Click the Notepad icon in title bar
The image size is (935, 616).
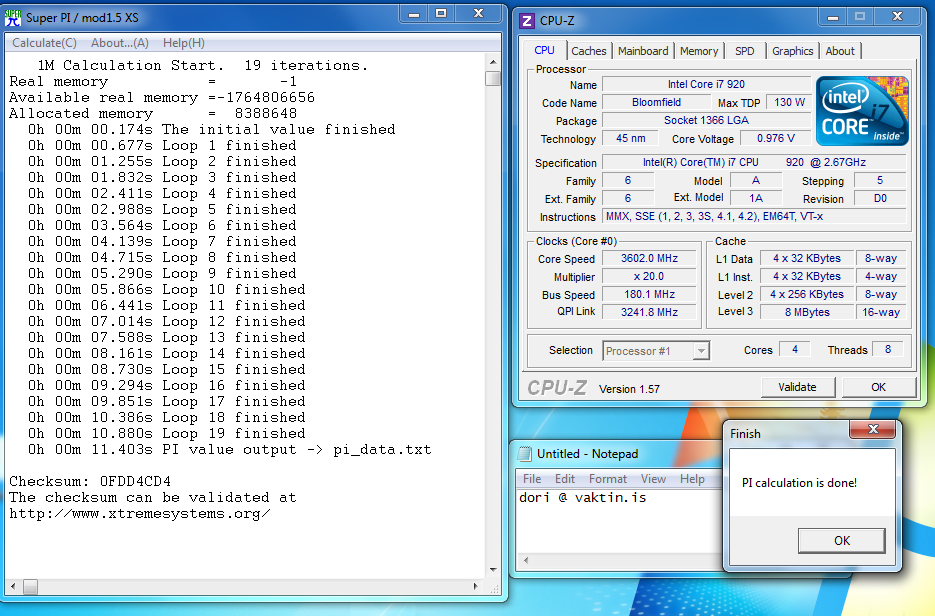pyautogui.click(x=526, y=454)
